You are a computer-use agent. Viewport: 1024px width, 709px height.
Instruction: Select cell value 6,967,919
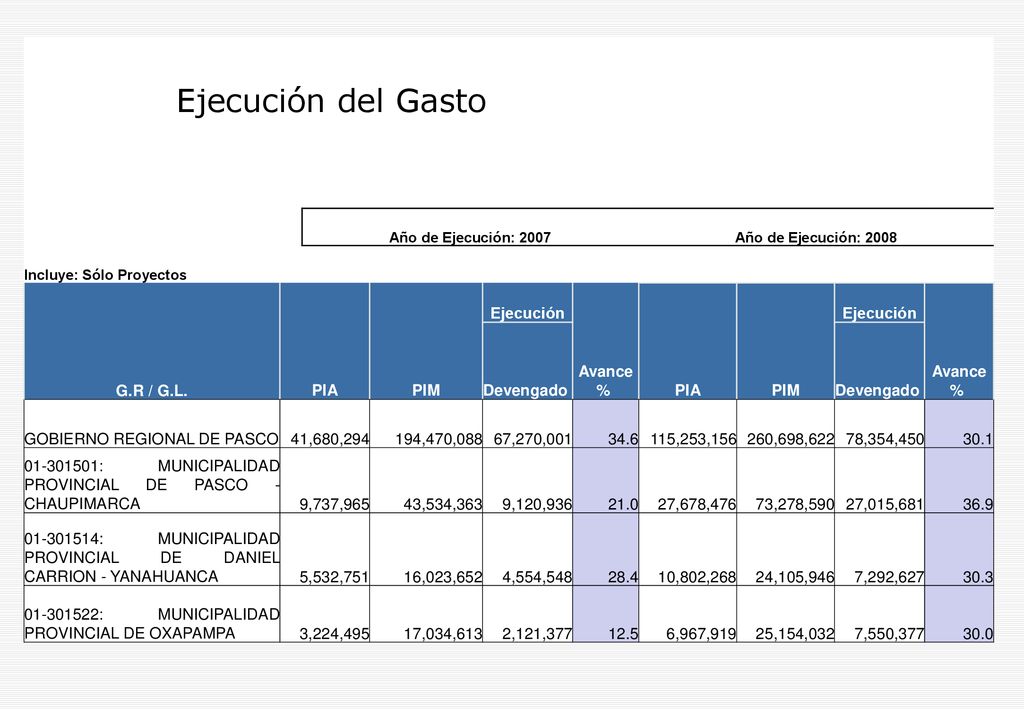pos(701,634)
